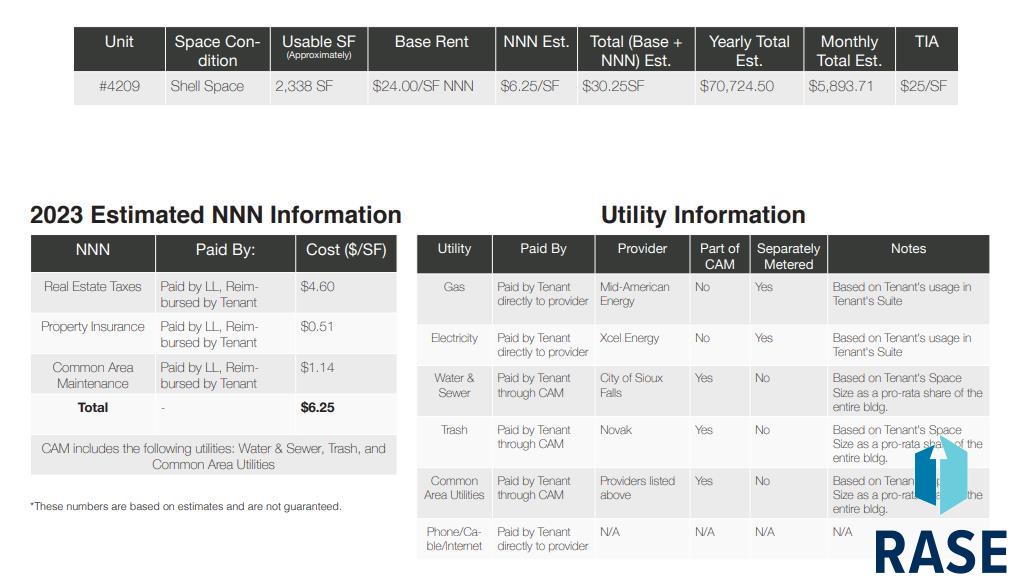Click the Separately Metered column header
Viewport: 1017px width, 580px height.
[x=788, y=256]
